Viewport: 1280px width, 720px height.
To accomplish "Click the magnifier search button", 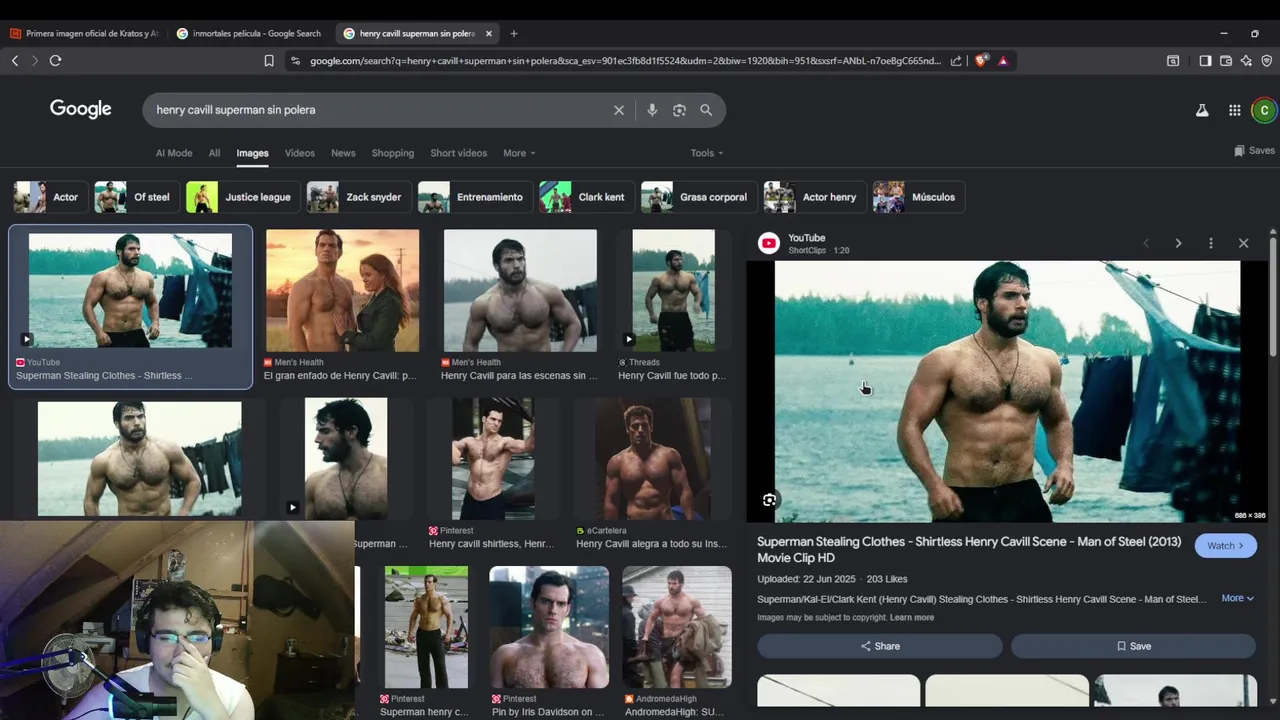I will coord(706,110).
